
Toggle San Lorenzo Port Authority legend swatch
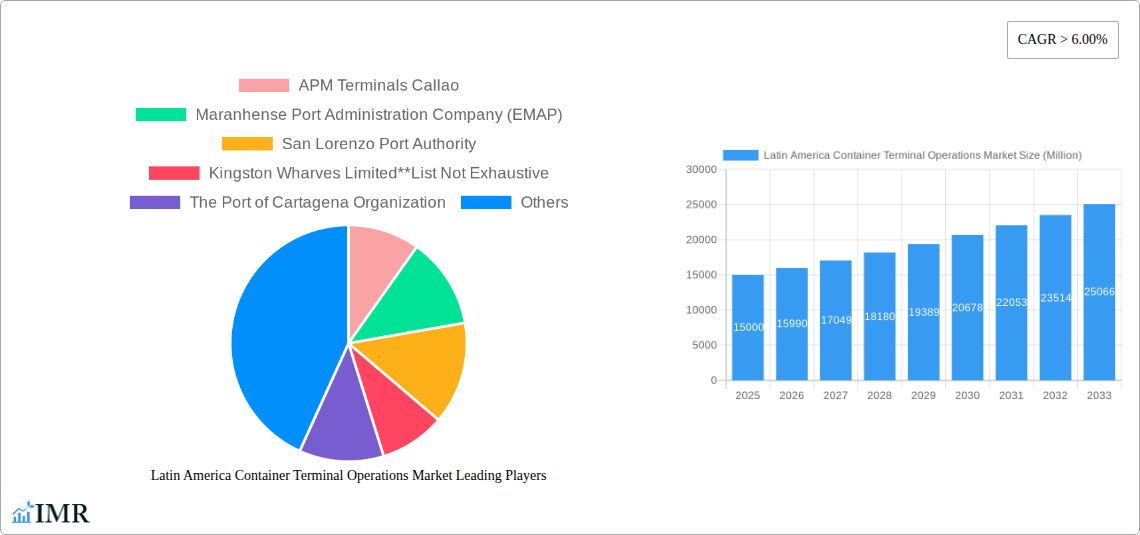click(x=247, y=144)
